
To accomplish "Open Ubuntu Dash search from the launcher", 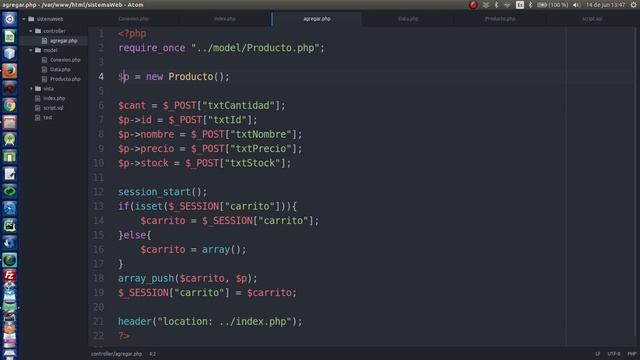I will [x=9, y=19].
